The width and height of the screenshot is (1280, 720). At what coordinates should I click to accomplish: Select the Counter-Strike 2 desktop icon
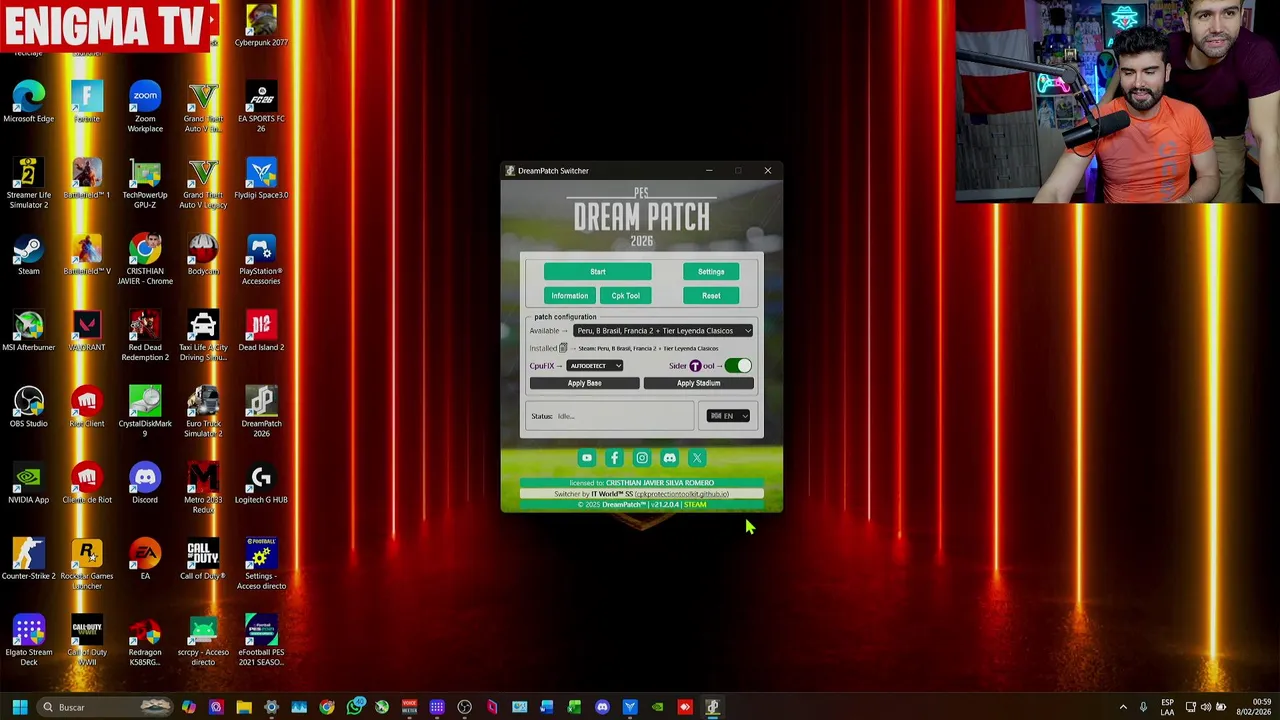[28, 559]
